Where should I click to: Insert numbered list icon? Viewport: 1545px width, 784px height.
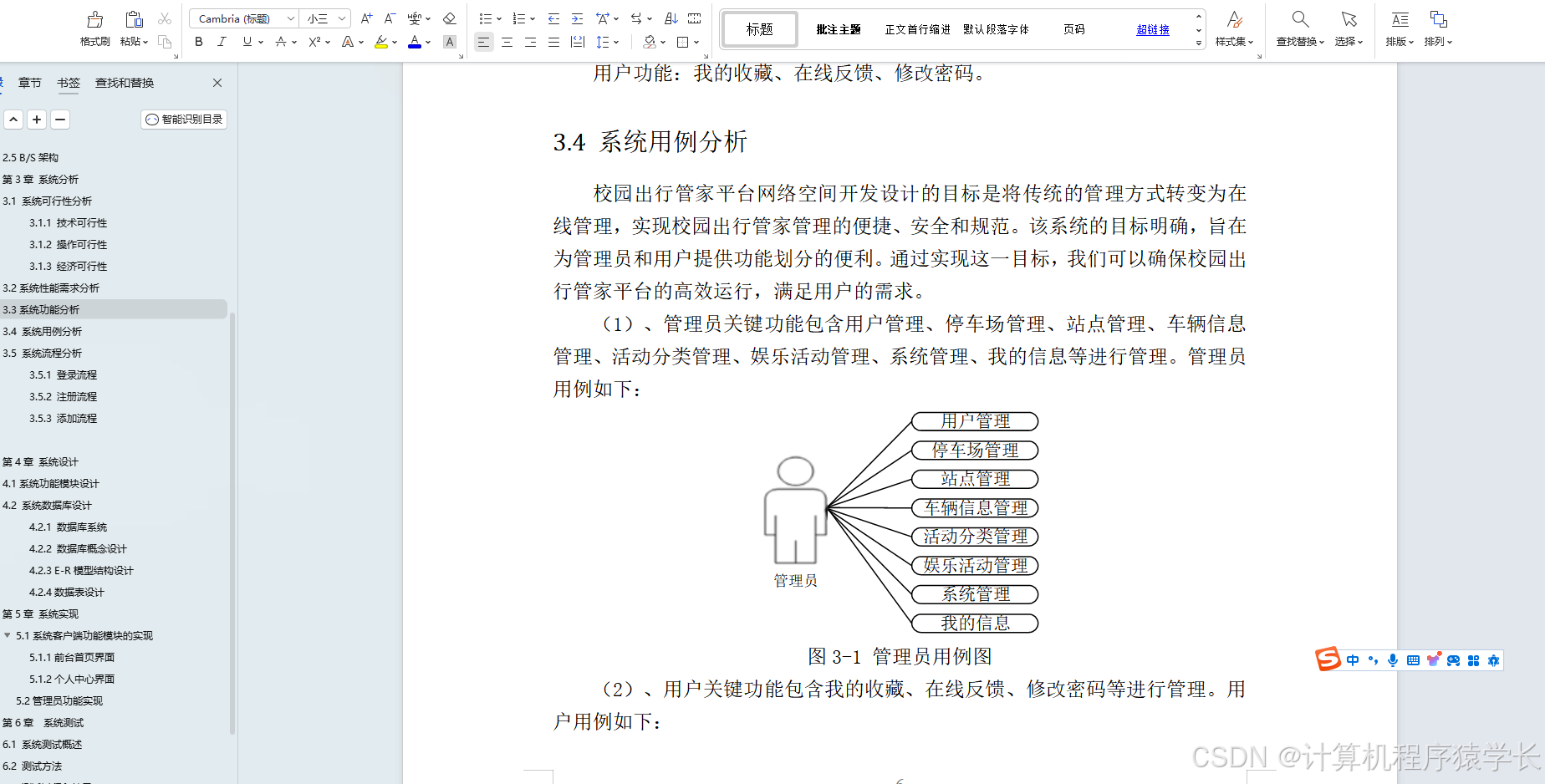(519, 18)
